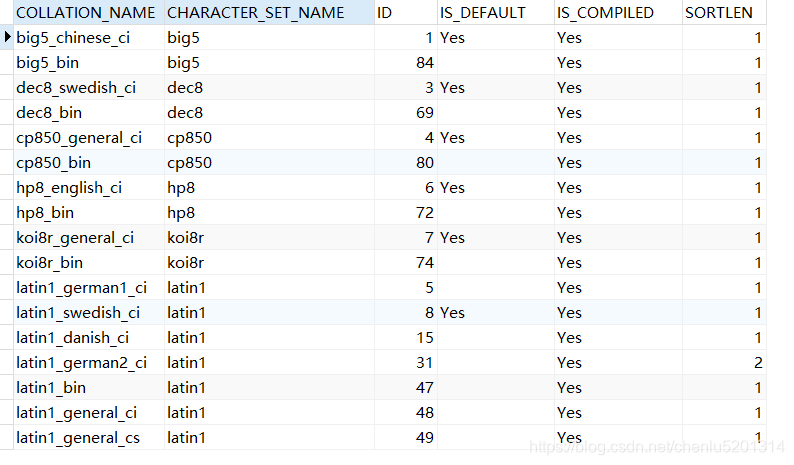
Task: Click the IS_COMPILED column header
Action: 618,12
